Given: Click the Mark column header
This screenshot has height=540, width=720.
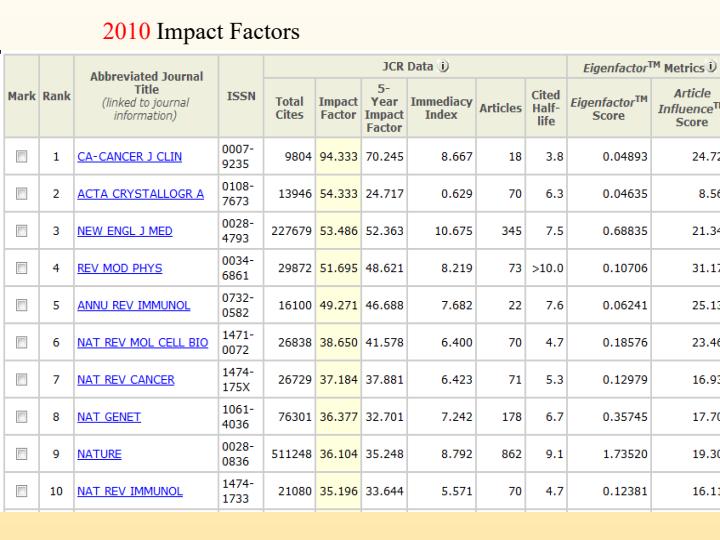Looking at the screenshot, I should tap(22, 96).
